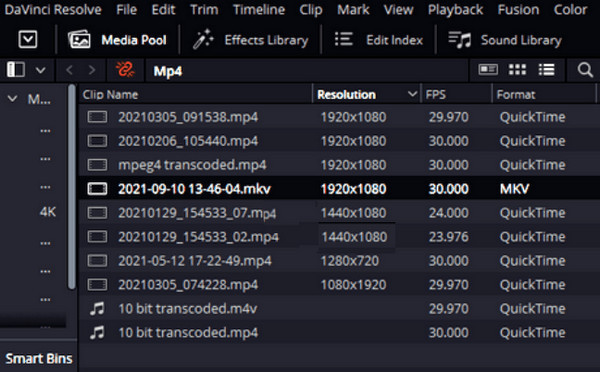Click video icon of 20210305_074228.mp4

(97, 285)
